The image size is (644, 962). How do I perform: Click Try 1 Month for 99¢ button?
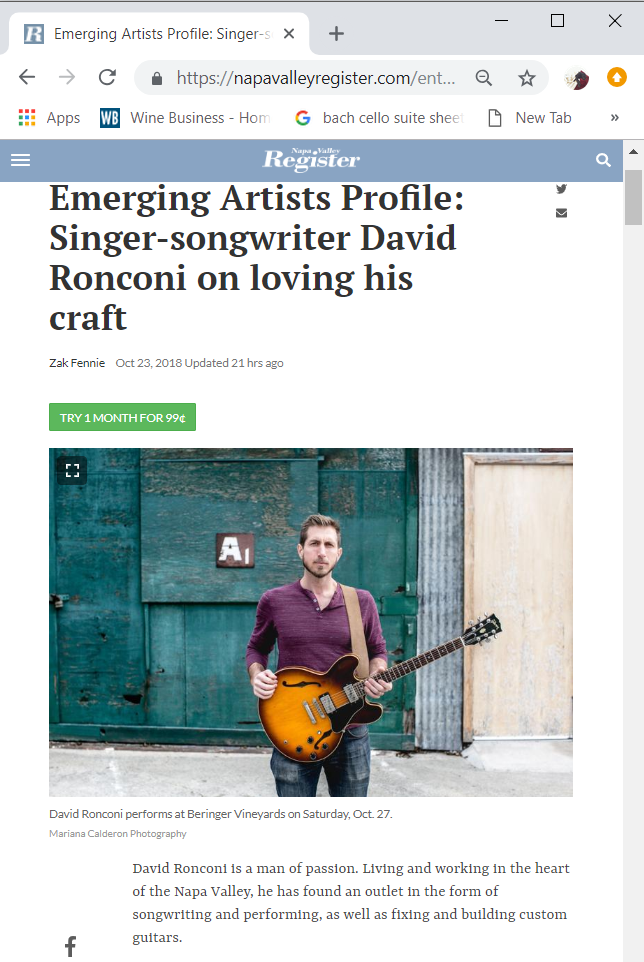[x=123, y=417]
